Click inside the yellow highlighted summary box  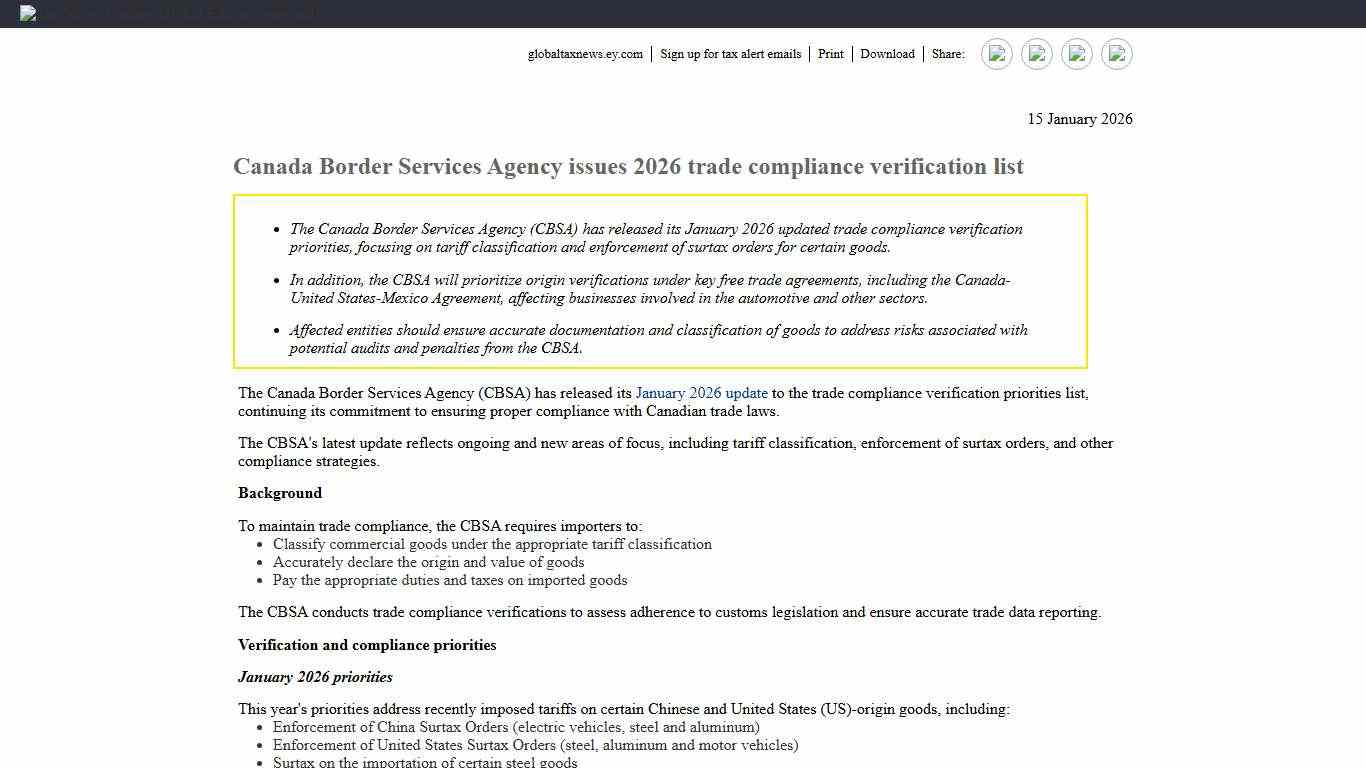(x=660, y=281)
